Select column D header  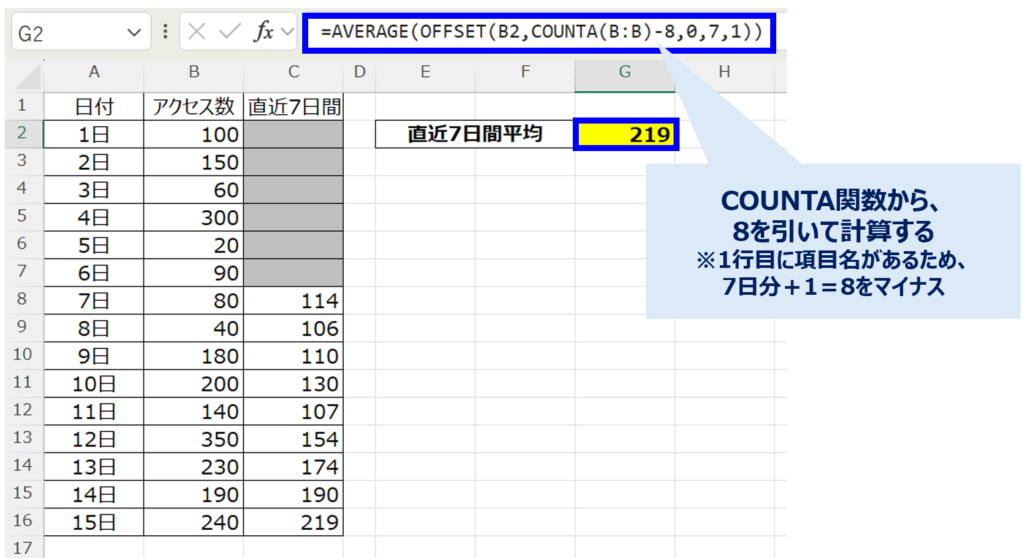[360, 72]
